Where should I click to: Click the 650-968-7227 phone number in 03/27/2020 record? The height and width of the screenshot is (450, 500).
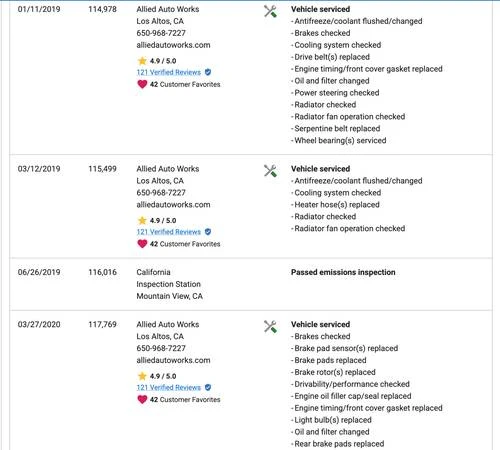161,348
